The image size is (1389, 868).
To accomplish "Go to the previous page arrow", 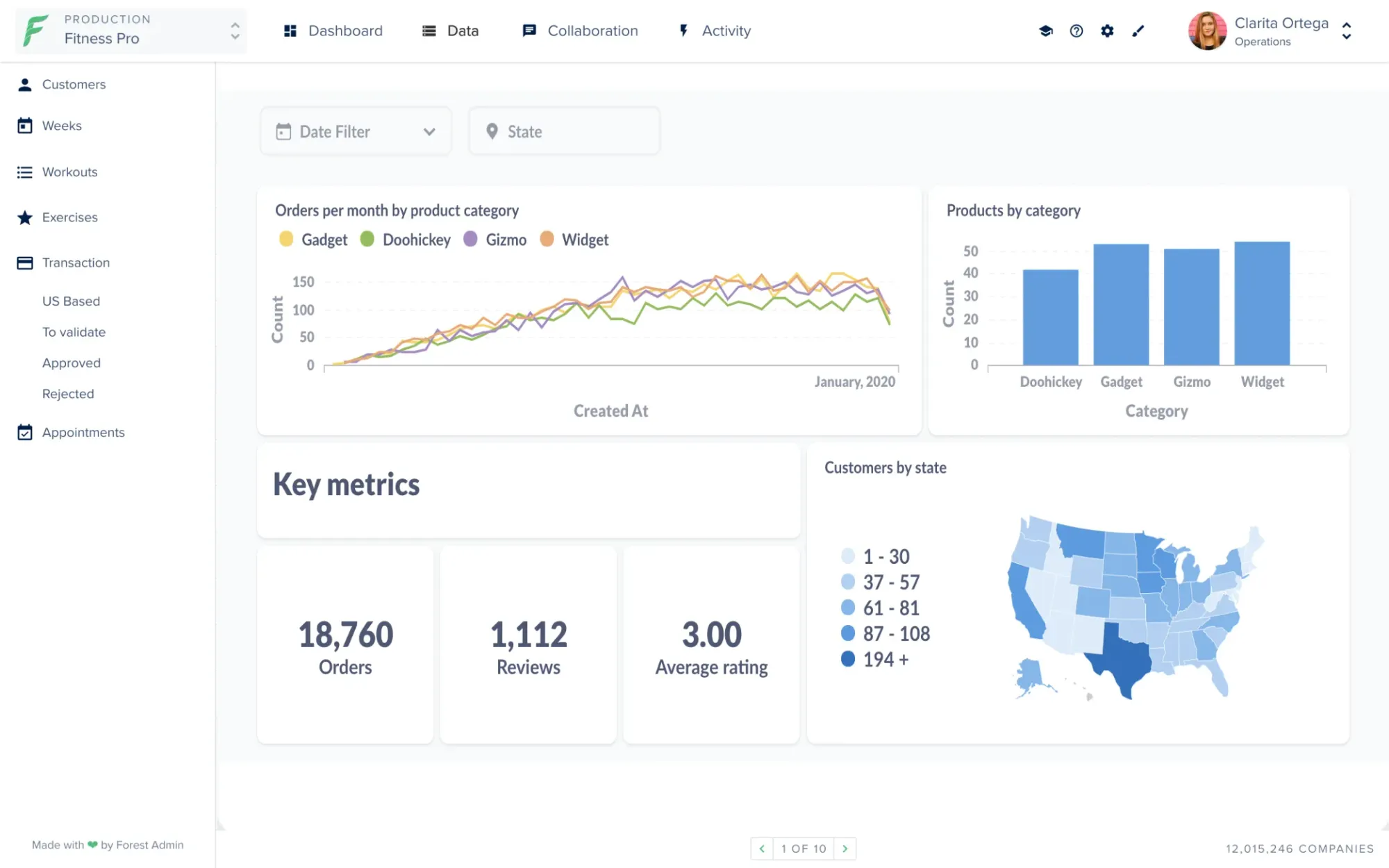I will [x=762, y=849].
